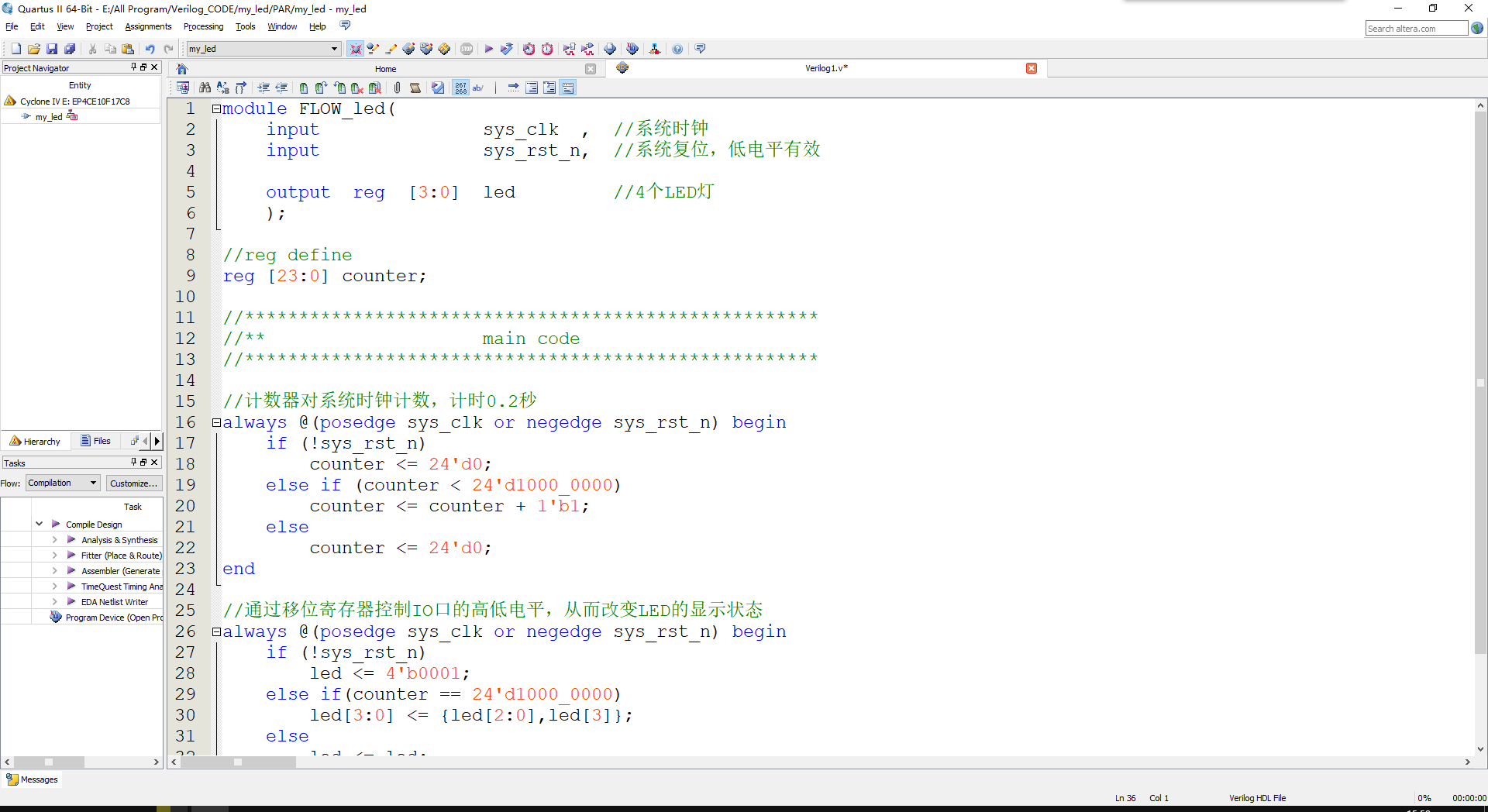Save the current Verilog file
The image size is (1488, 812).
51,49
